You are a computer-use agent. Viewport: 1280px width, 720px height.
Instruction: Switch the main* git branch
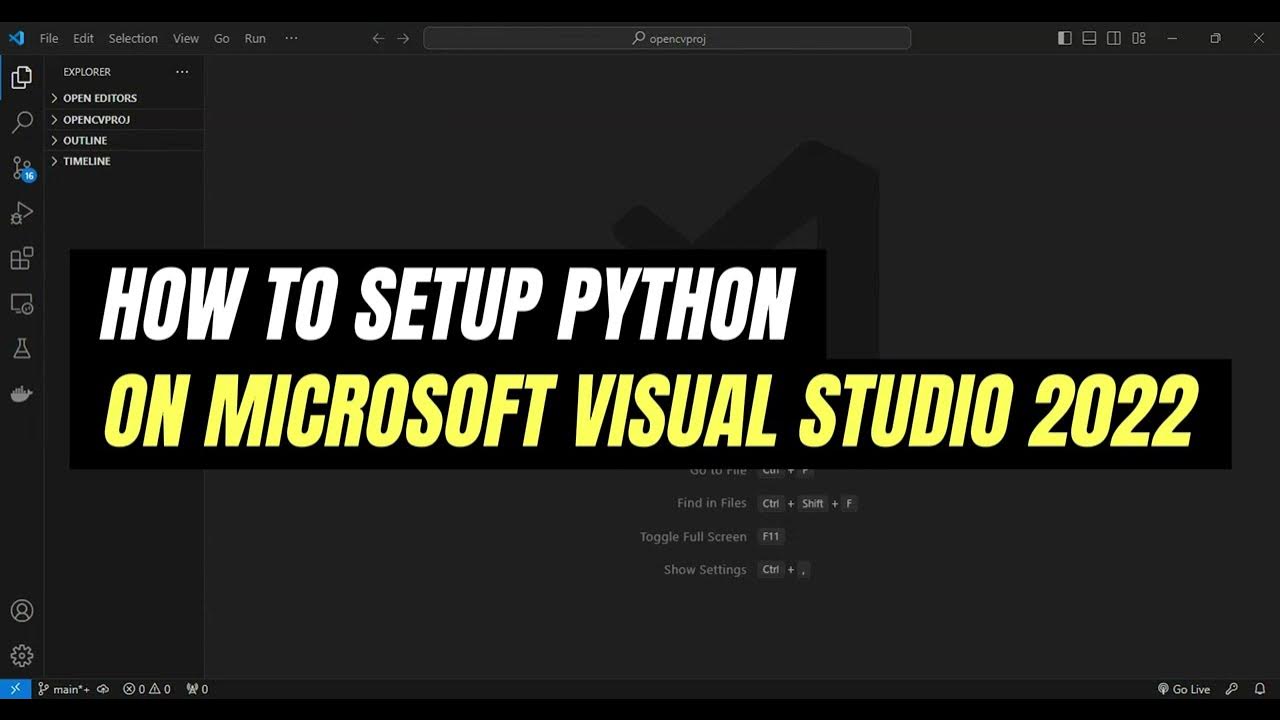click(64, 689)
